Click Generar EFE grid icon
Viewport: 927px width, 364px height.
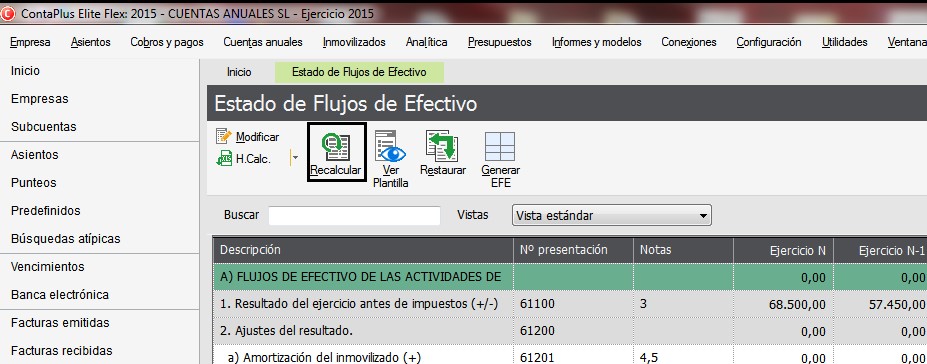tap(500, 146)
